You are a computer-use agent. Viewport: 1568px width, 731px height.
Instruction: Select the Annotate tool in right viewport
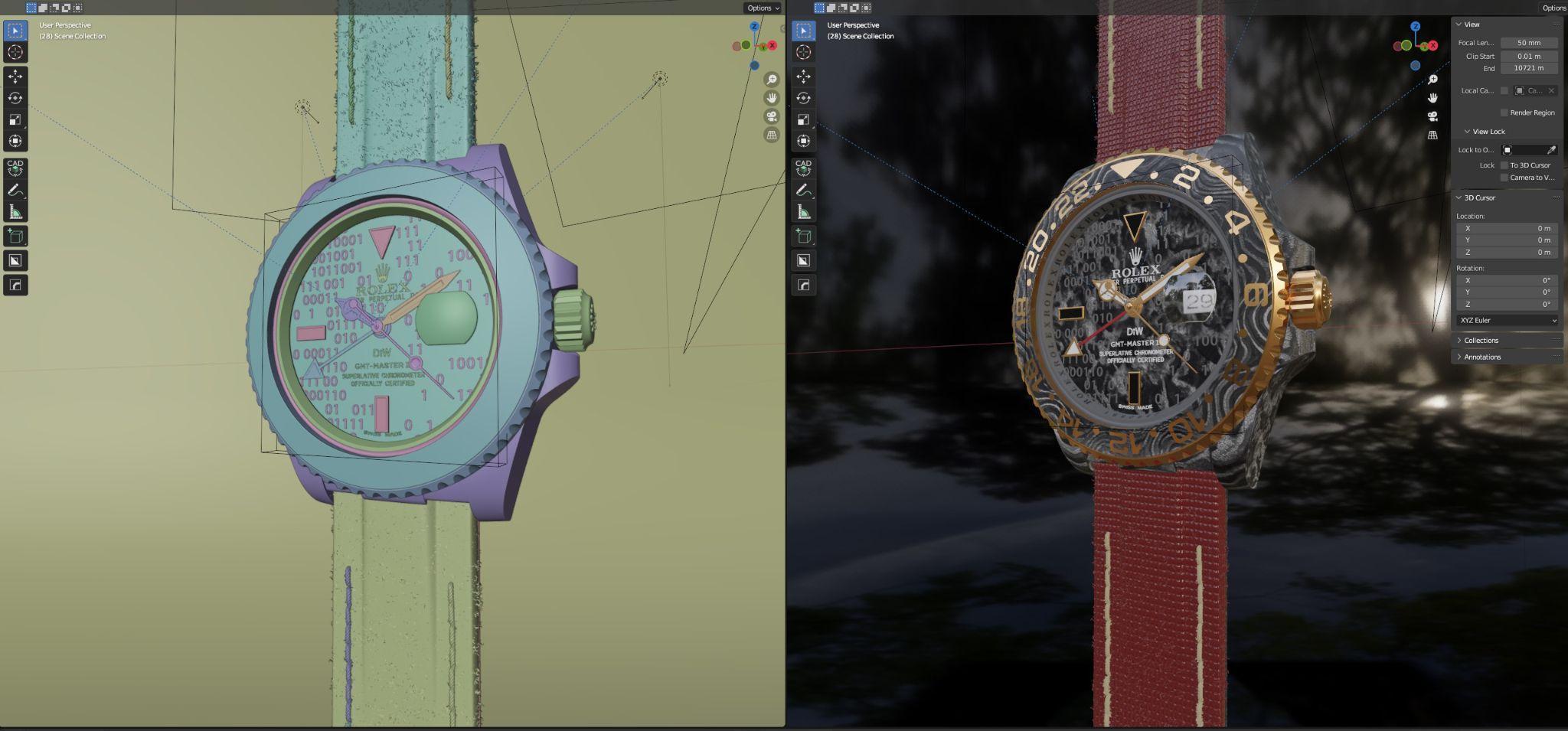803,190
